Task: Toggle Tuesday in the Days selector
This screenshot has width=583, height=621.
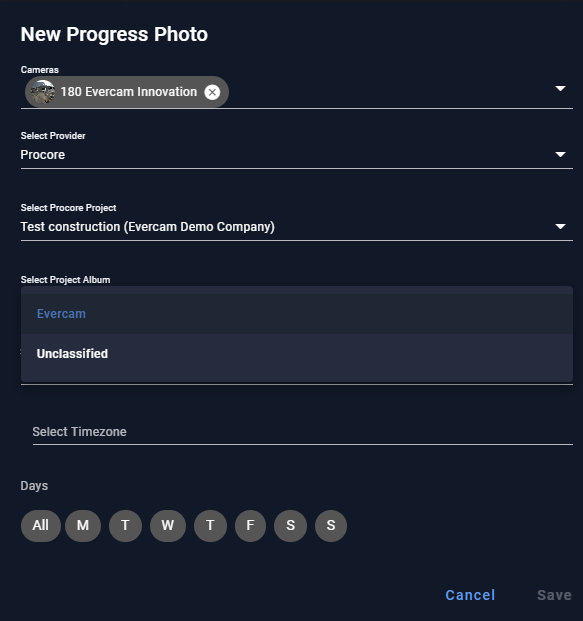Action: tap(125, 526)
